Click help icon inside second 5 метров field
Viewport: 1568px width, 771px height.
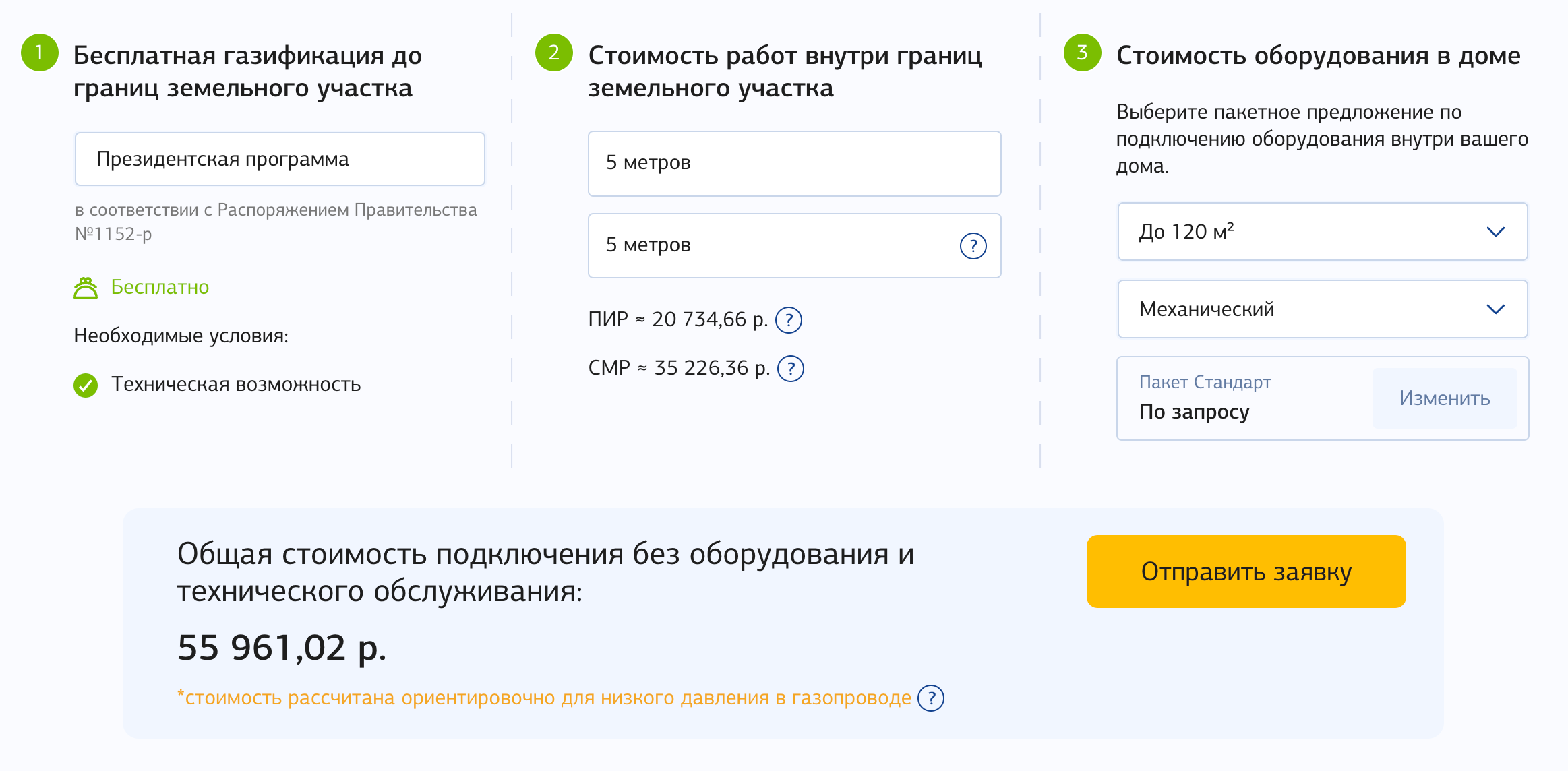(x=973, y=246)
